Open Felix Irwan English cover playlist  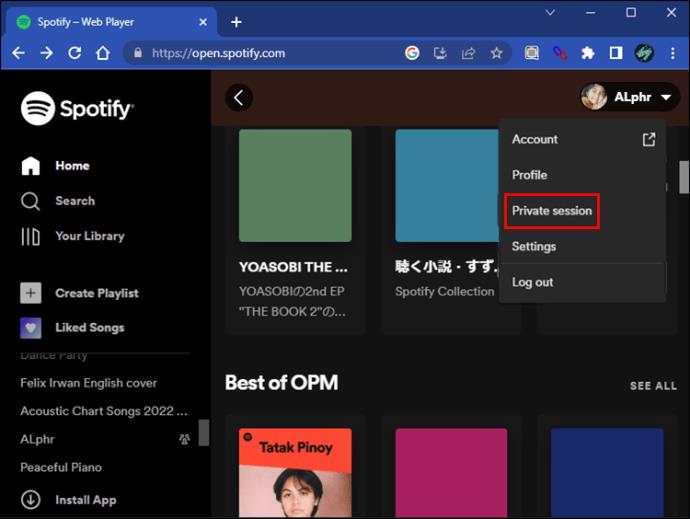point(88,383)
